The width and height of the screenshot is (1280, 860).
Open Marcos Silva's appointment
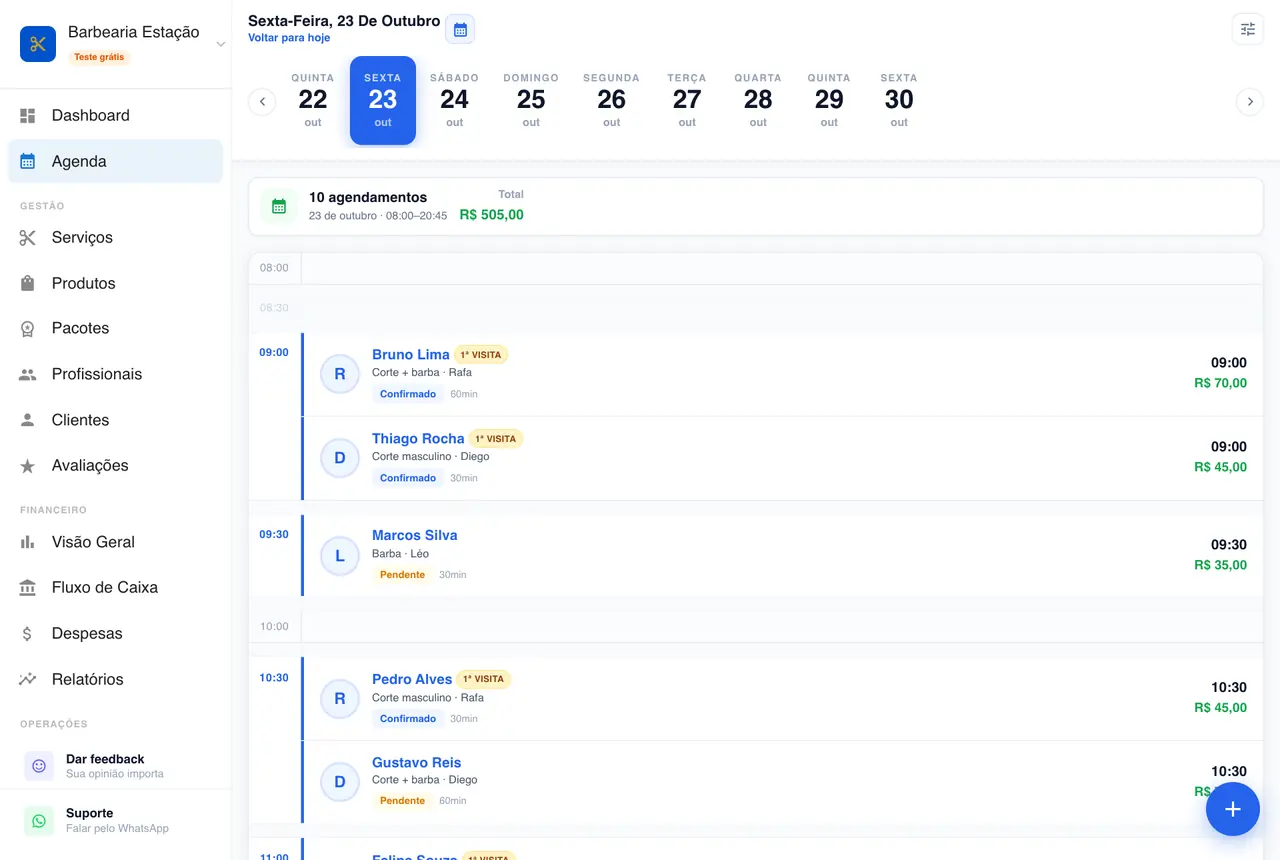pyautogui.click(x=782, y=555)
